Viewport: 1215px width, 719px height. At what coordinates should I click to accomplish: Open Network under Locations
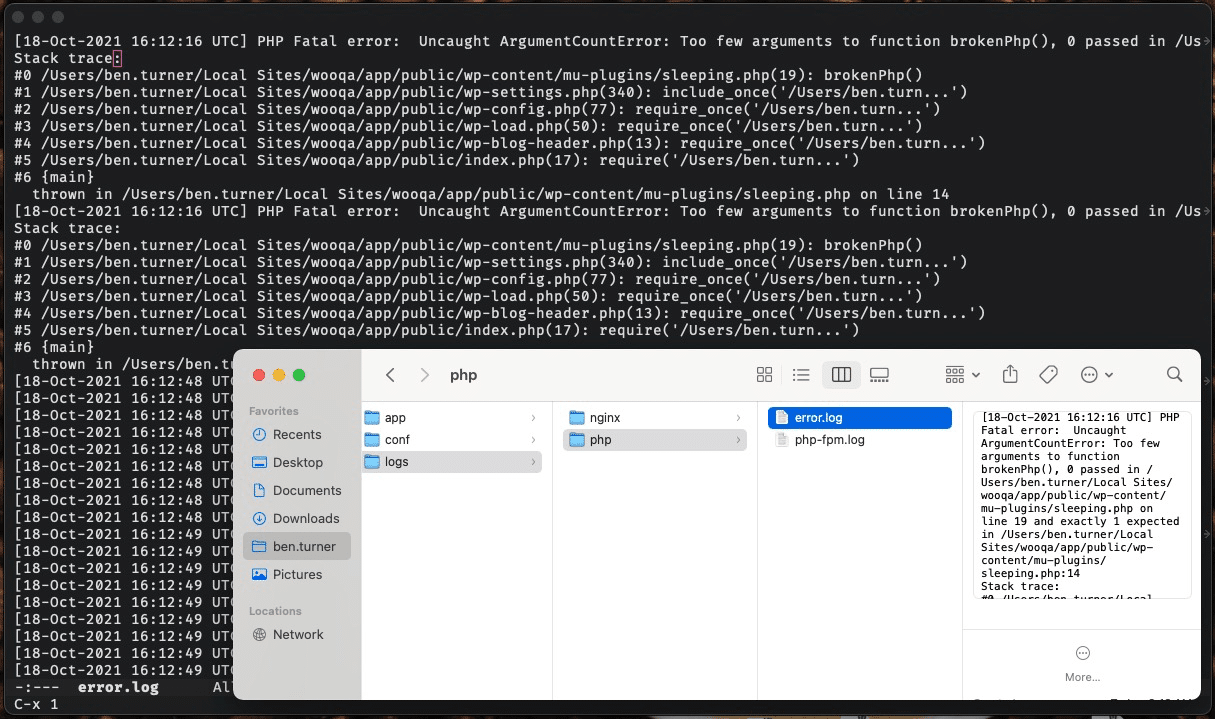298,635
